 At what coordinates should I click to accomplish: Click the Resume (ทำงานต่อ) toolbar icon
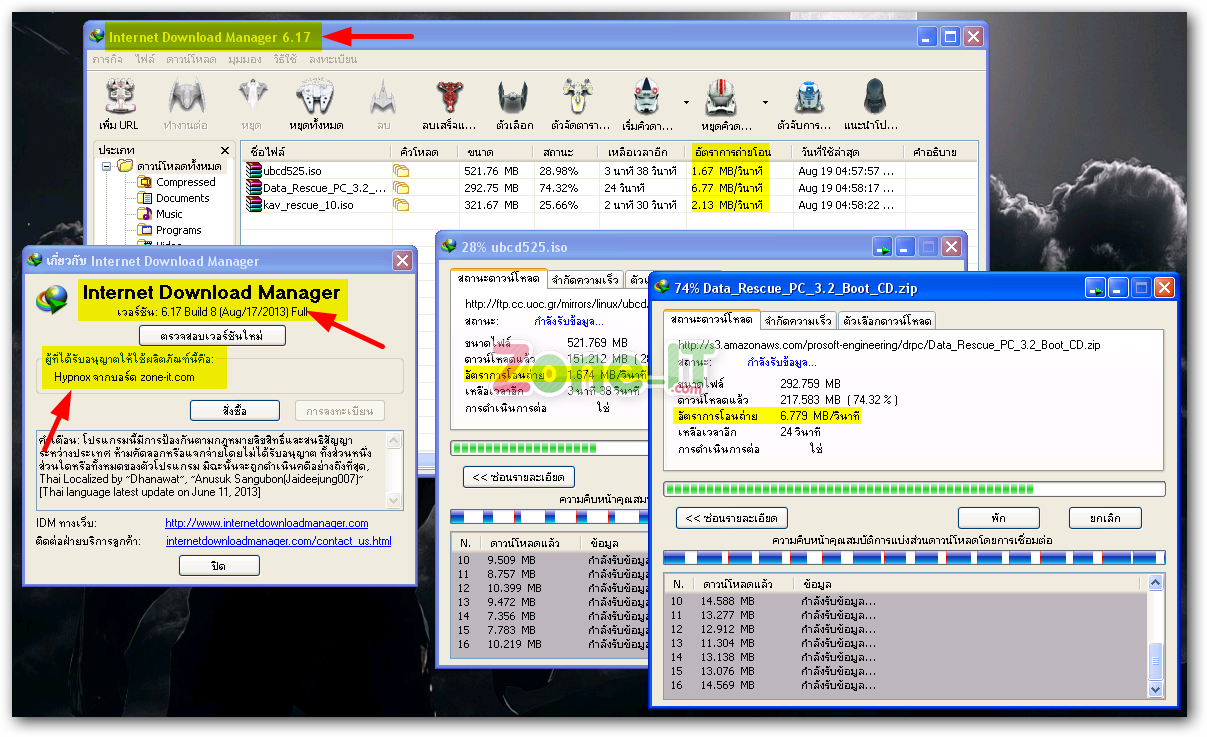click(185, 97)
